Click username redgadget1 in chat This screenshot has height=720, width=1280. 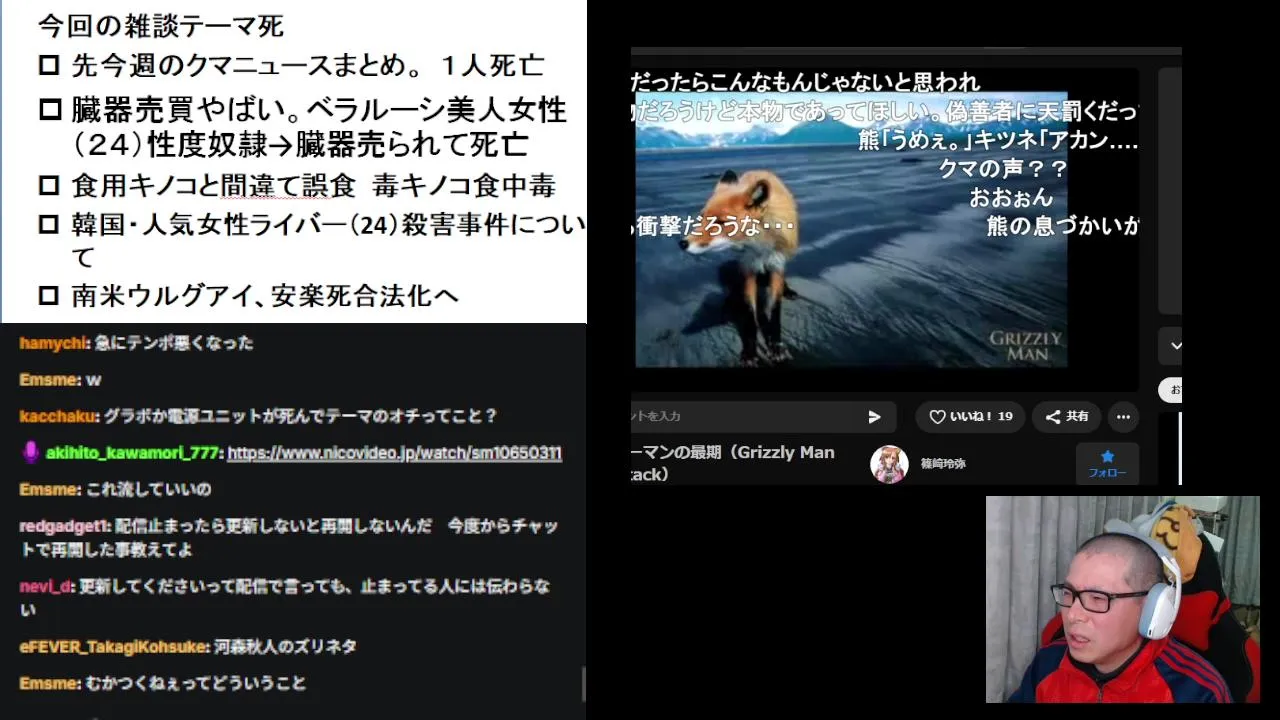pyautogui.click(x=65, y=526)
